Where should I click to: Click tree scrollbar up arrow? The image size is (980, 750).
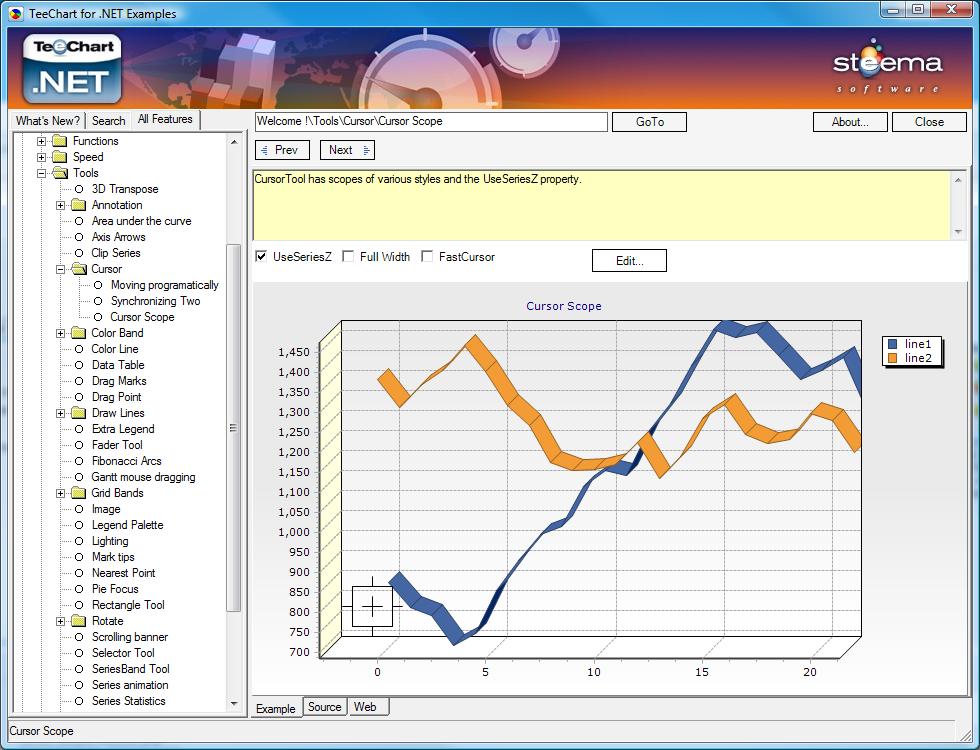click(234, 142)
